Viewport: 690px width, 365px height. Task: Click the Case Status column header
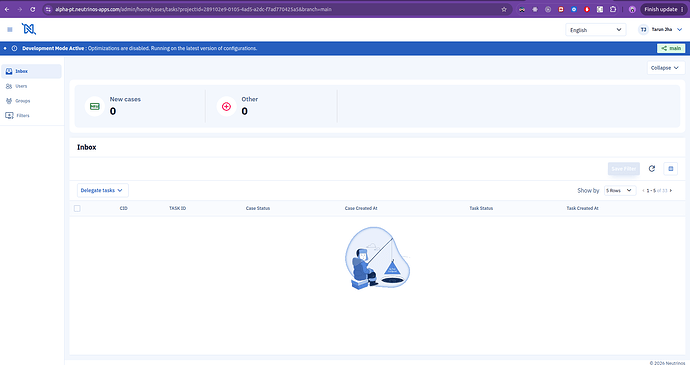(258, 208)
